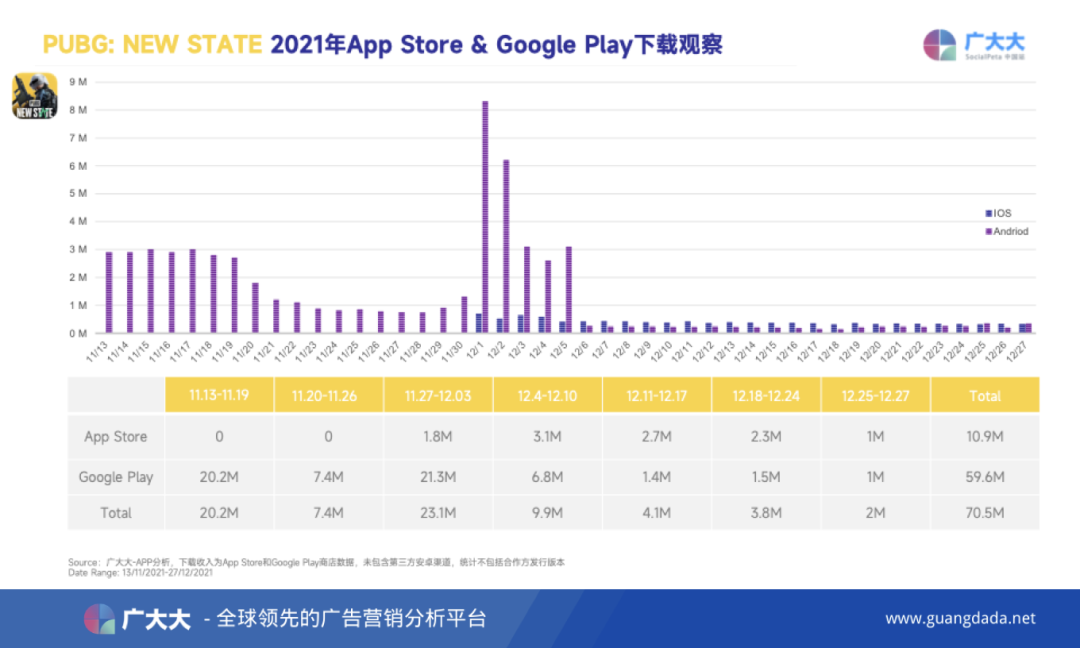This screenshot has width=1080, height=648.
Task: Click the 1.8M App Store cell
Action: [438, 437]
